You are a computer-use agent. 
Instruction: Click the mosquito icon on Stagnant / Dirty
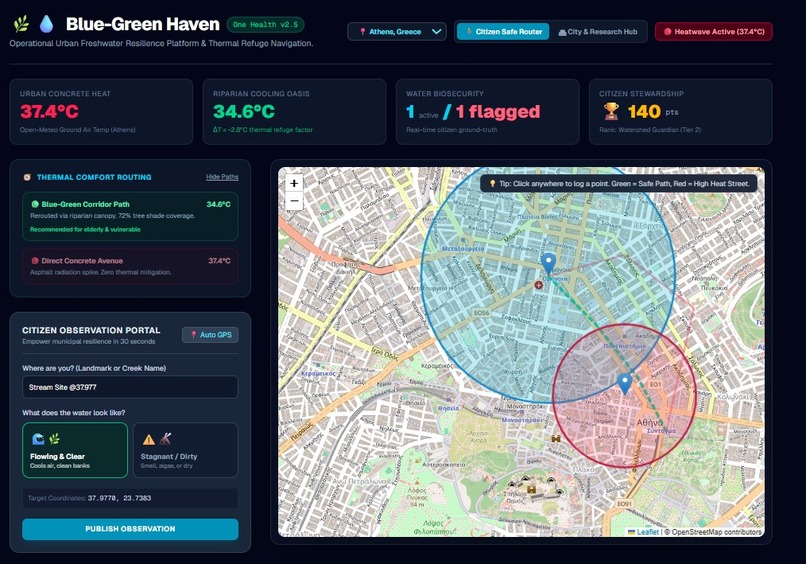pos(166,439)
